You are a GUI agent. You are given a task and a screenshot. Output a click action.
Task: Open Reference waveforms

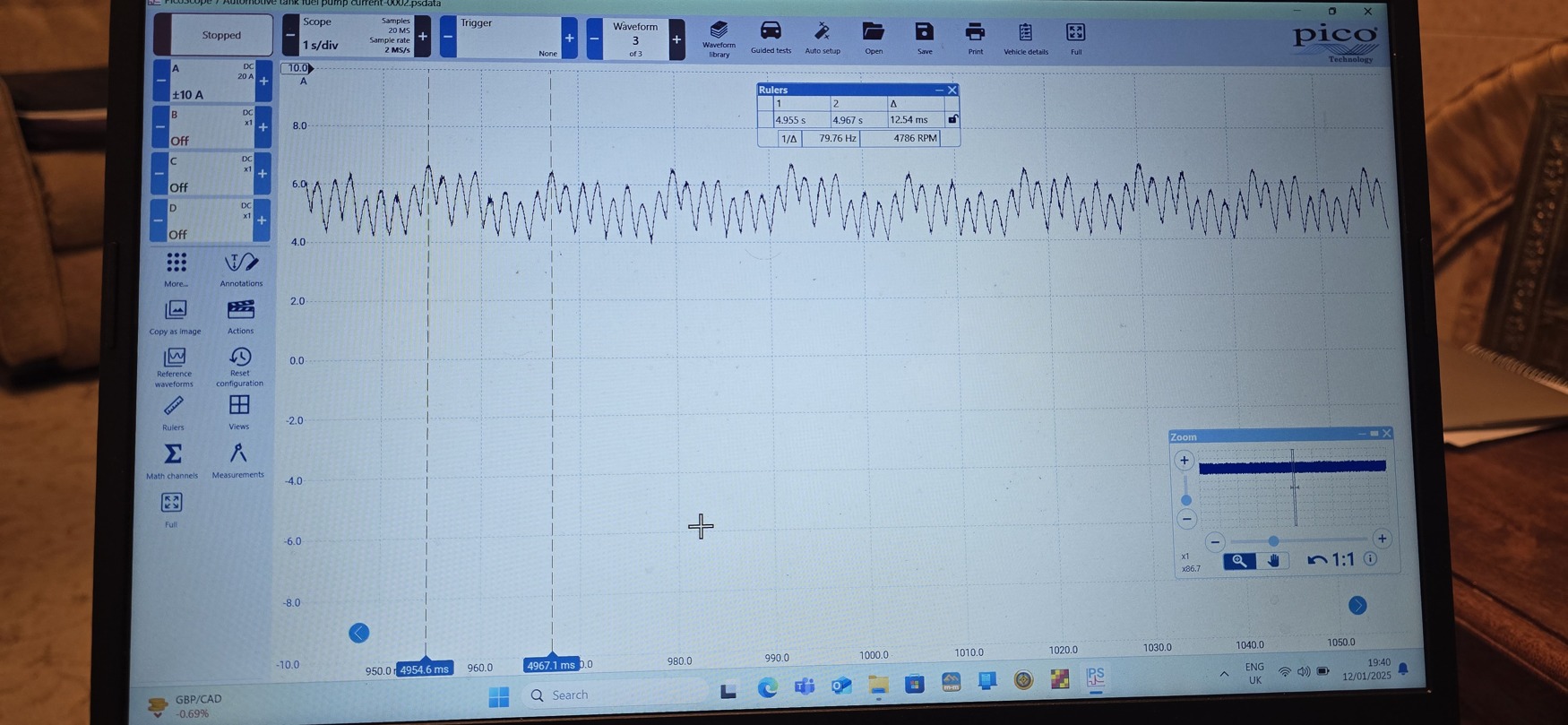coord(174,367)
